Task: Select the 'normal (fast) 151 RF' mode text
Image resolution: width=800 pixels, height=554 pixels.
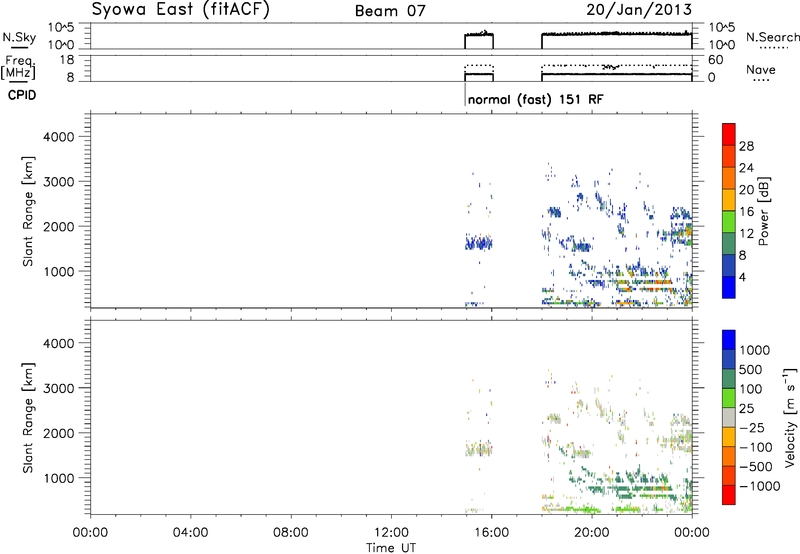Action: pos(535,99)
